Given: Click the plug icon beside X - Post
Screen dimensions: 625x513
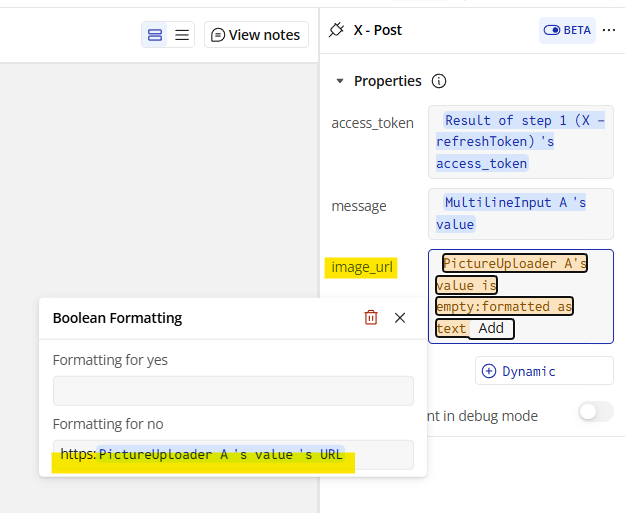Looking at the screenshot, I should tap(336, 30).
